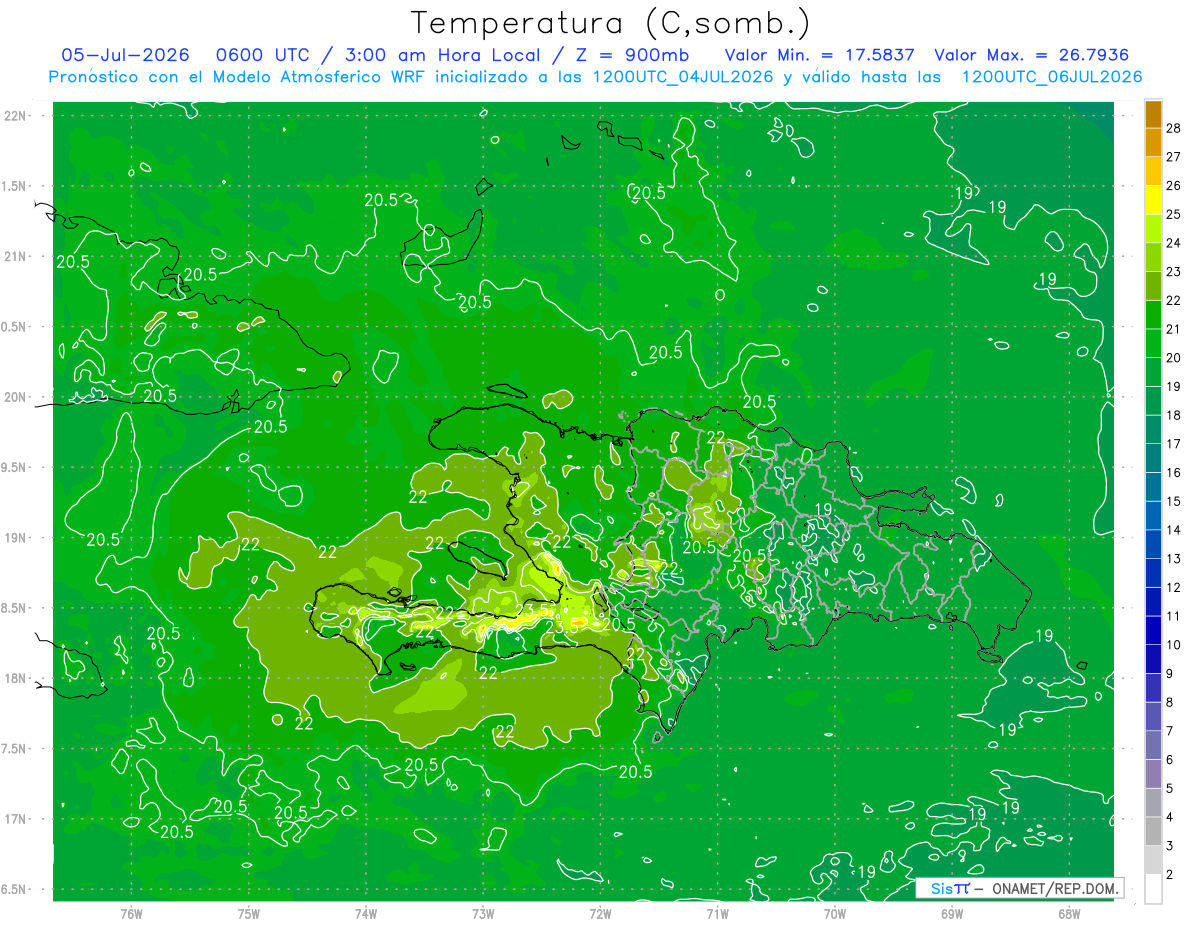Click the blue swatch between 14 and 15
1200x927 pixels.
tap(1153, 515)
